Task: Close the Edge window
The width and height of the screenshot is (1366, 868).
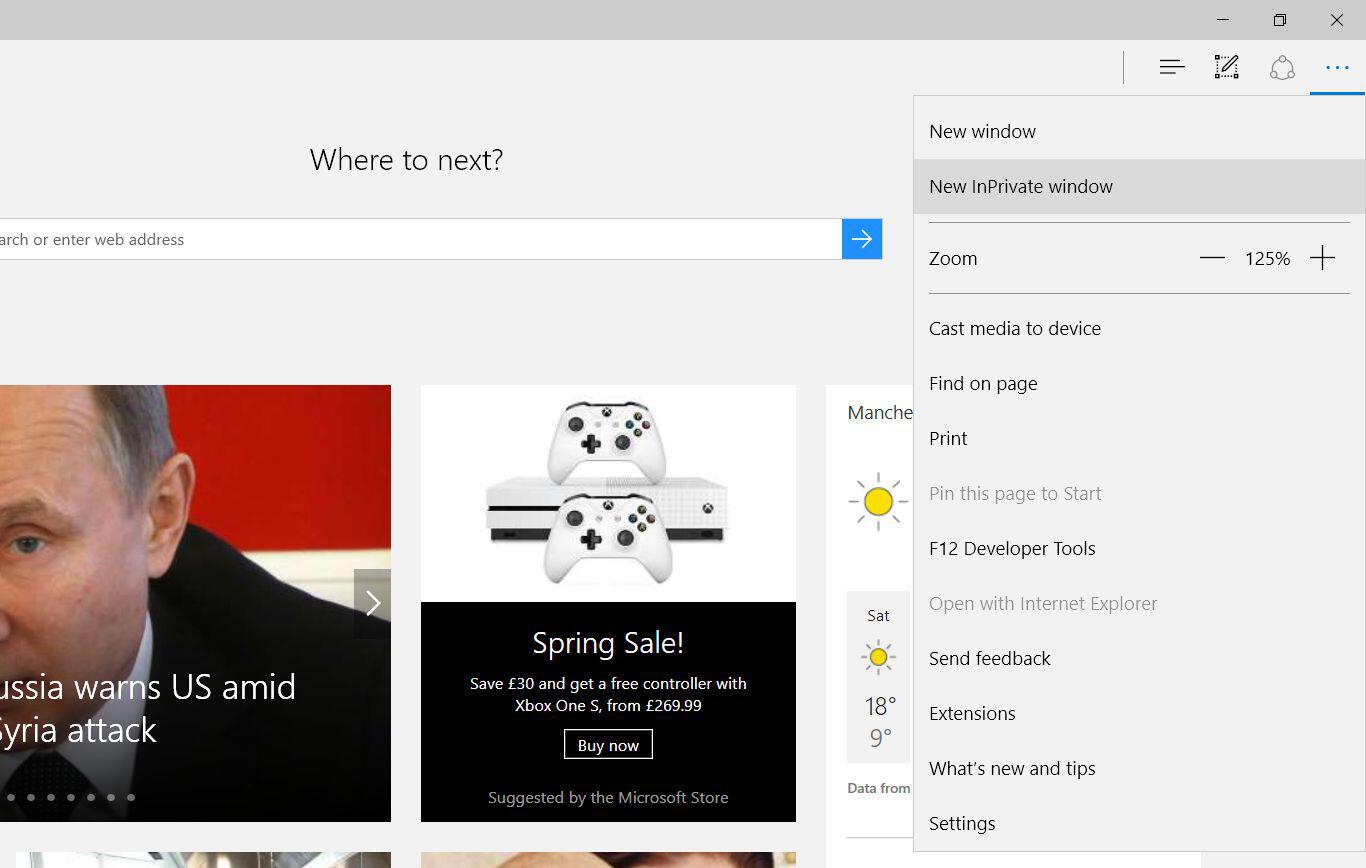Action: tap(1337, 20)
